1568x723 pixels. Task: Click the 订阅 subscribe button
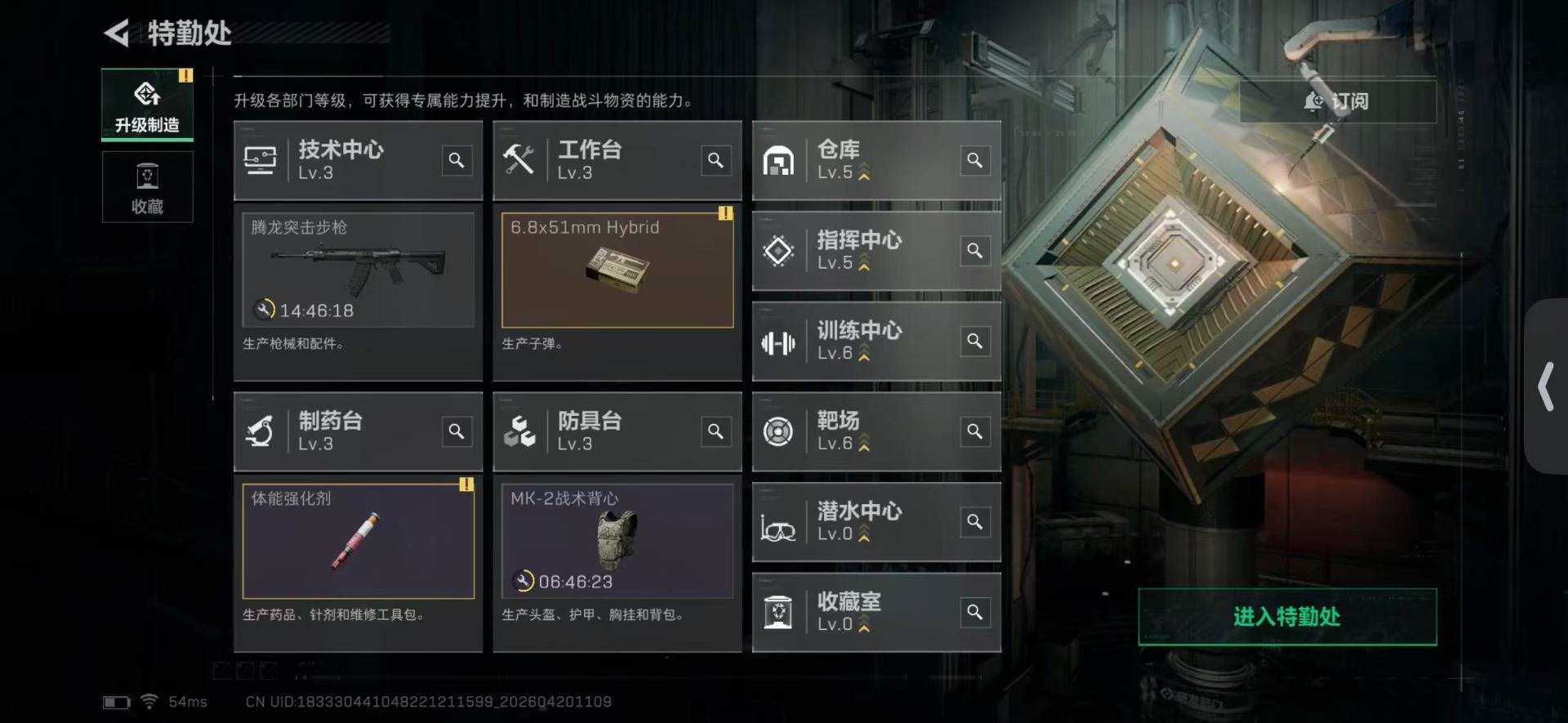(x=1337, y=101)
